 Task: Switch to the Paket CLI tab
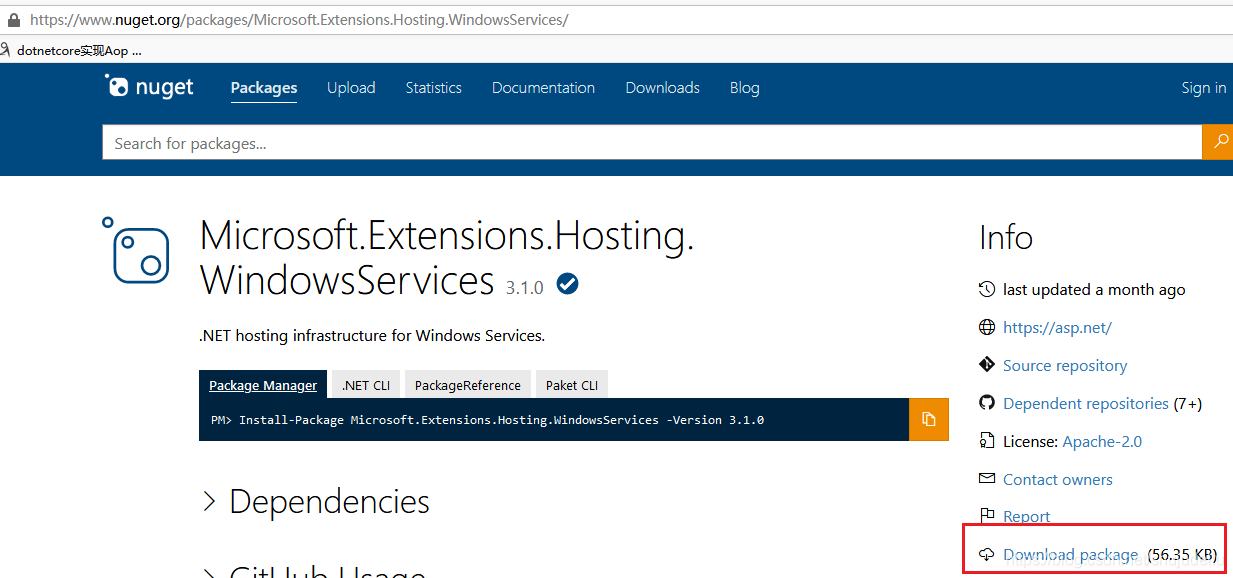tap(572, 385)
